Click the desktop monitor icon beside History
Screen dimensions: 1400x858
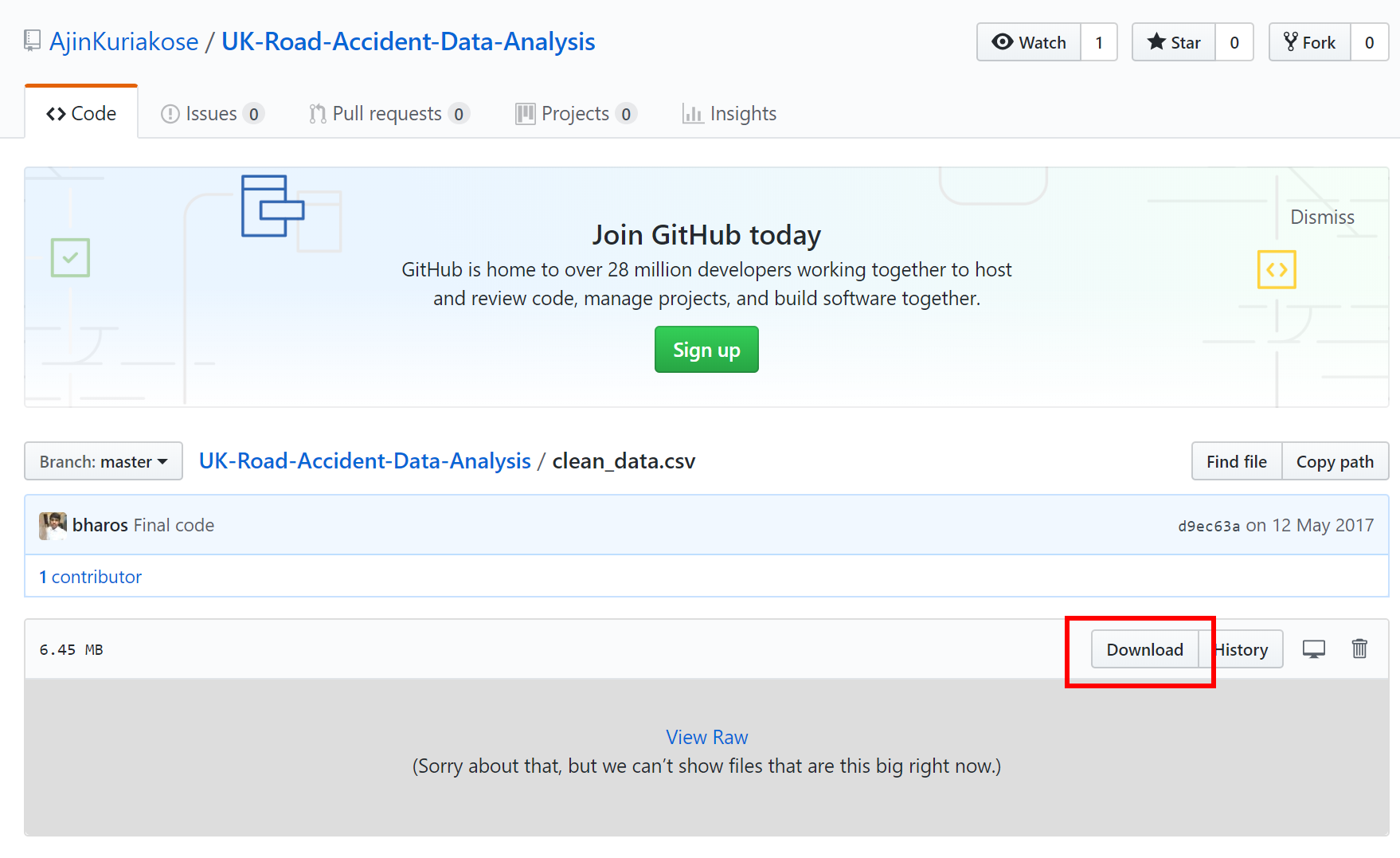click(x=1313, y=649)
